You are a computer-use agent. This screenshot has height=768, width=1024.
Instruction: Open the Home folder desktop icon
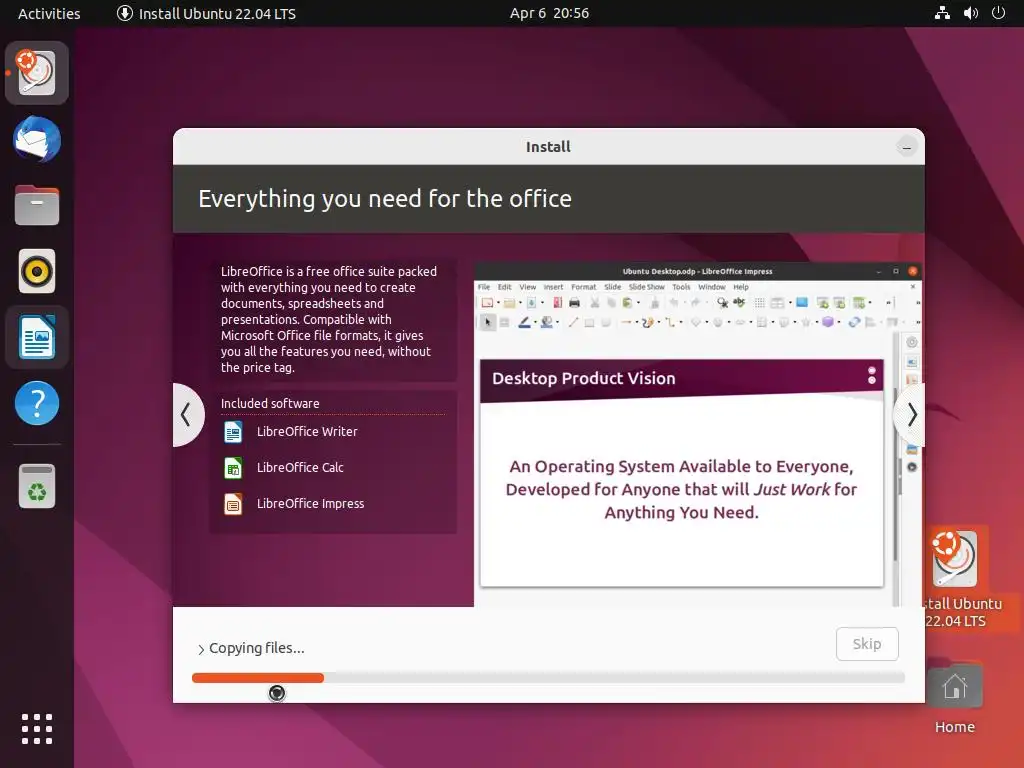tap(955, 687)
